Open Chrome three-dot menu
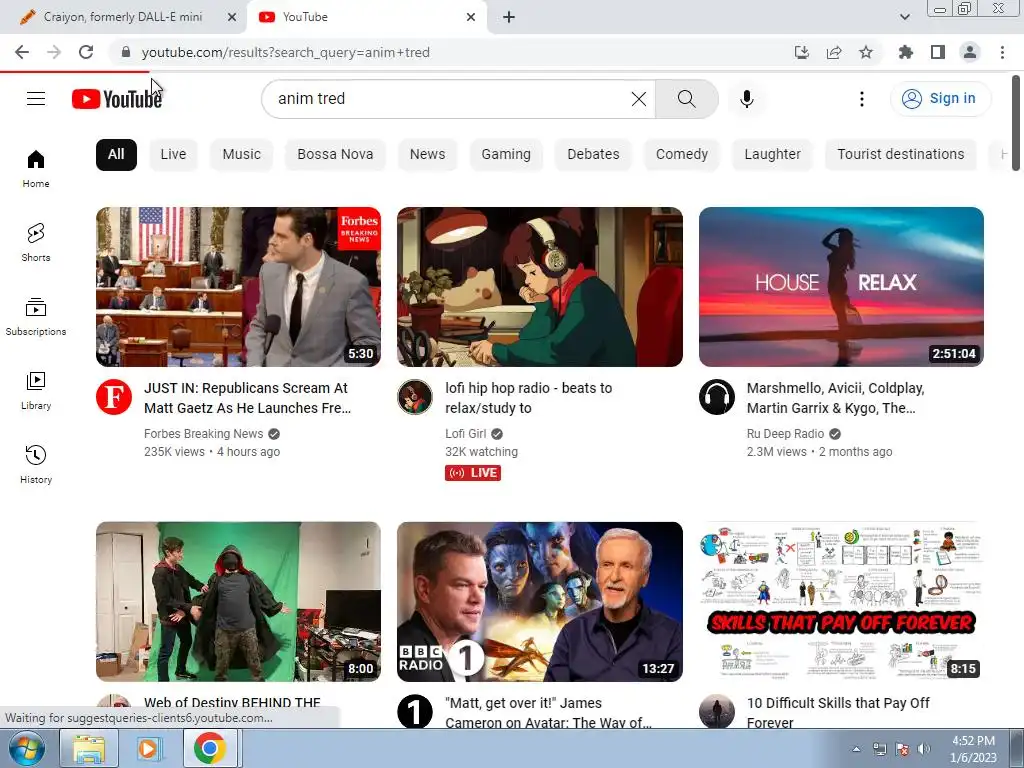The height and width of the screenshot is (768, 1024). 1002,52
